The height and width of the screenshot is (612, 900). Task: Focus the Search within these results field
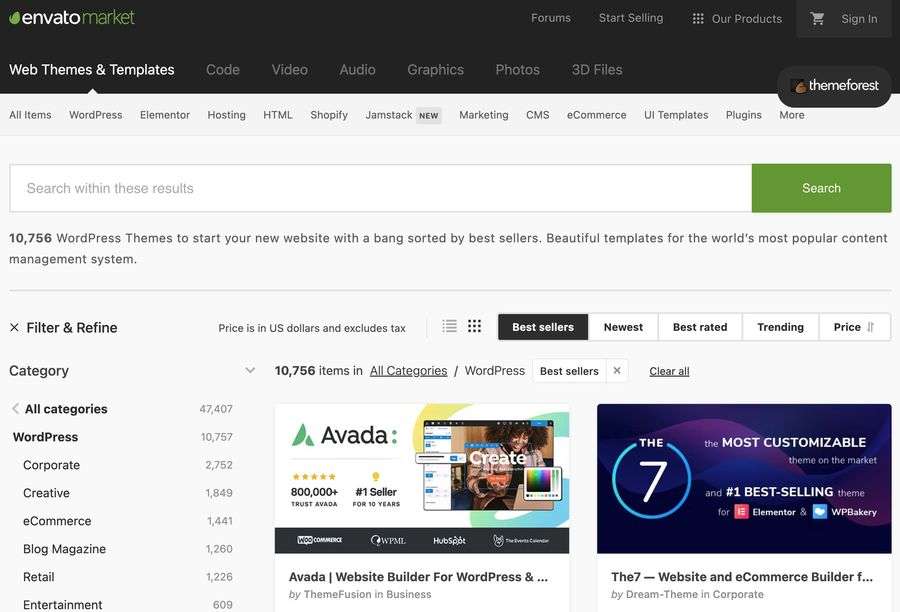pos(381,188)
